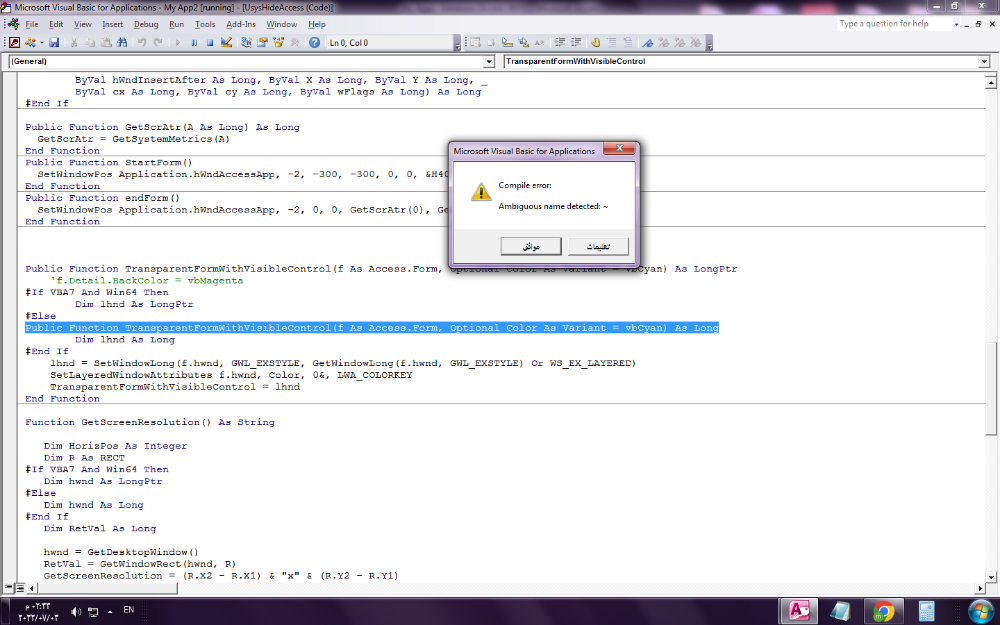Screen dimensions: 1000x625
Task: Click the 'Type a question for help' field
Action: (894, 24)
